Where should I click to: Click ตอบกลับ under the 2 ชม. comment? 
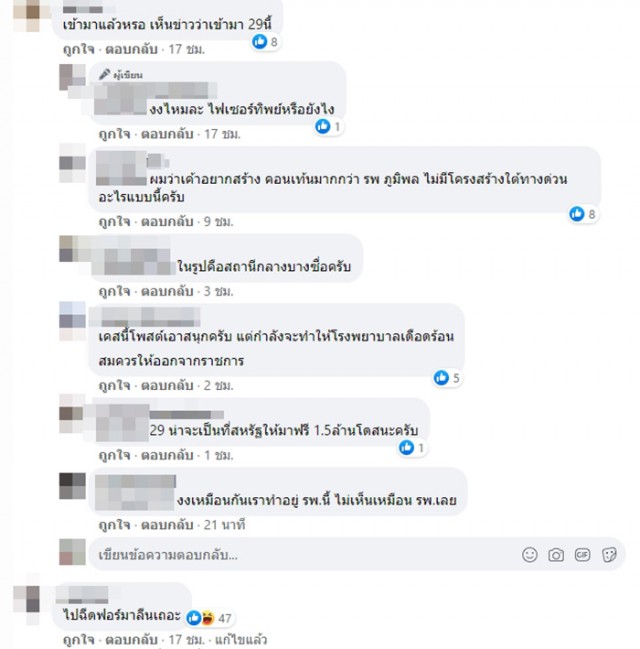(x=167, y=385)
